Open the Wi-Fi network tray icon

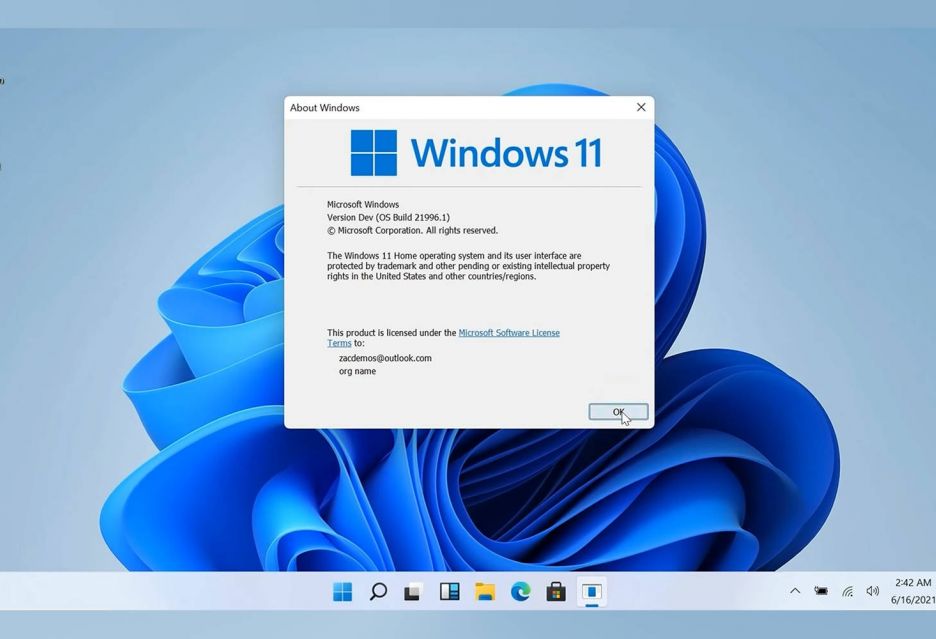(x=847, y=591)
